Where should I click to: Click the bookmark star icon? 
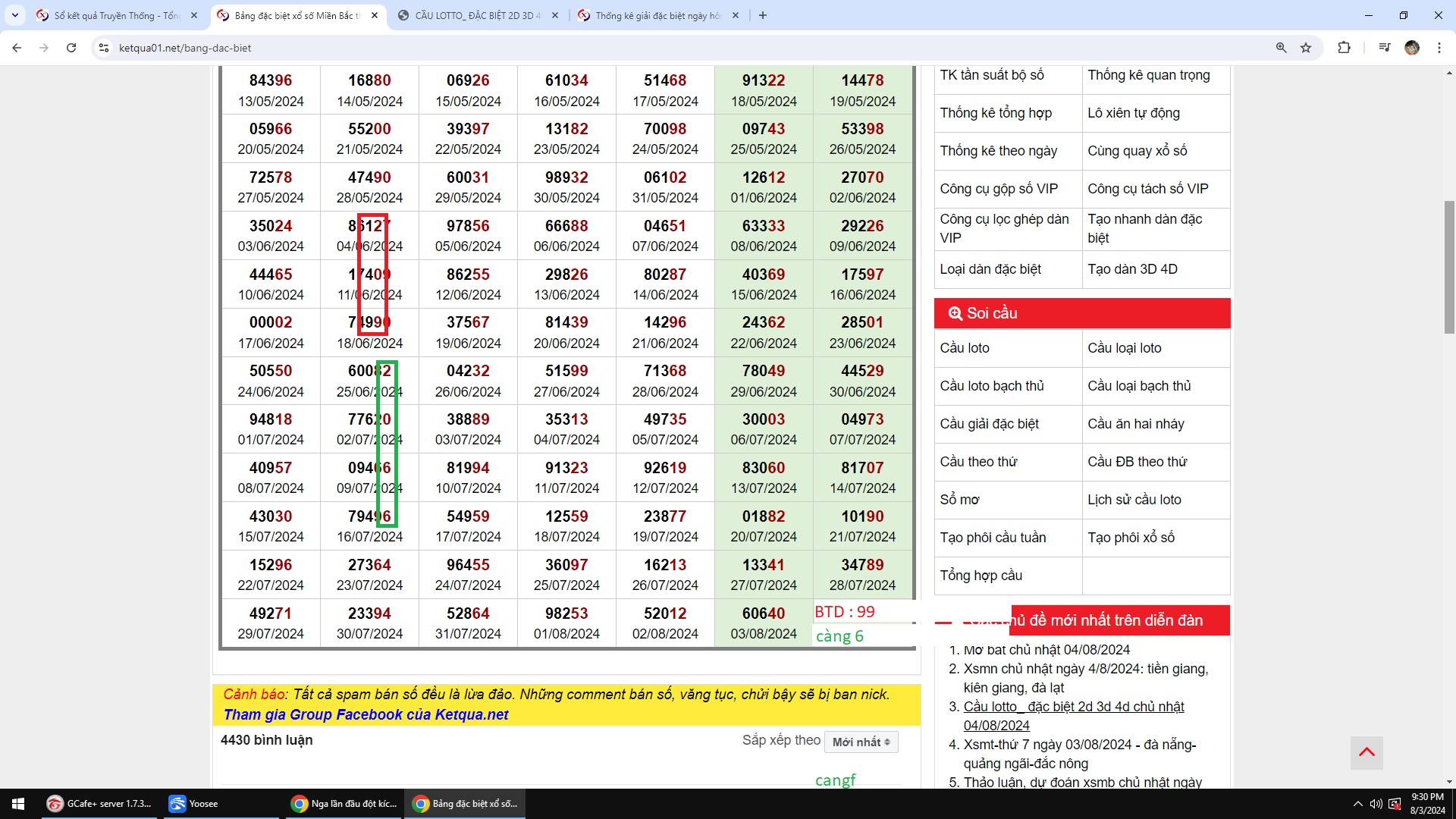(x=1306, y=48)
